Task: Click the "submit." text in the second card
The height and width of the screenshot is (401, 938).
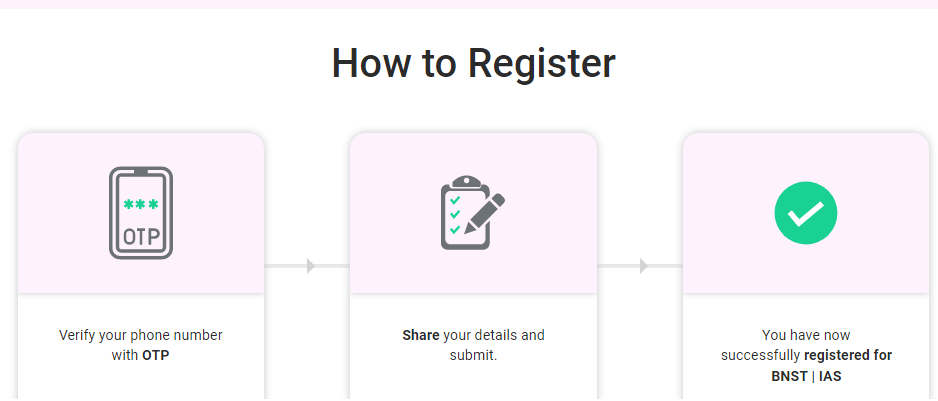Action: tap(473, 355)
